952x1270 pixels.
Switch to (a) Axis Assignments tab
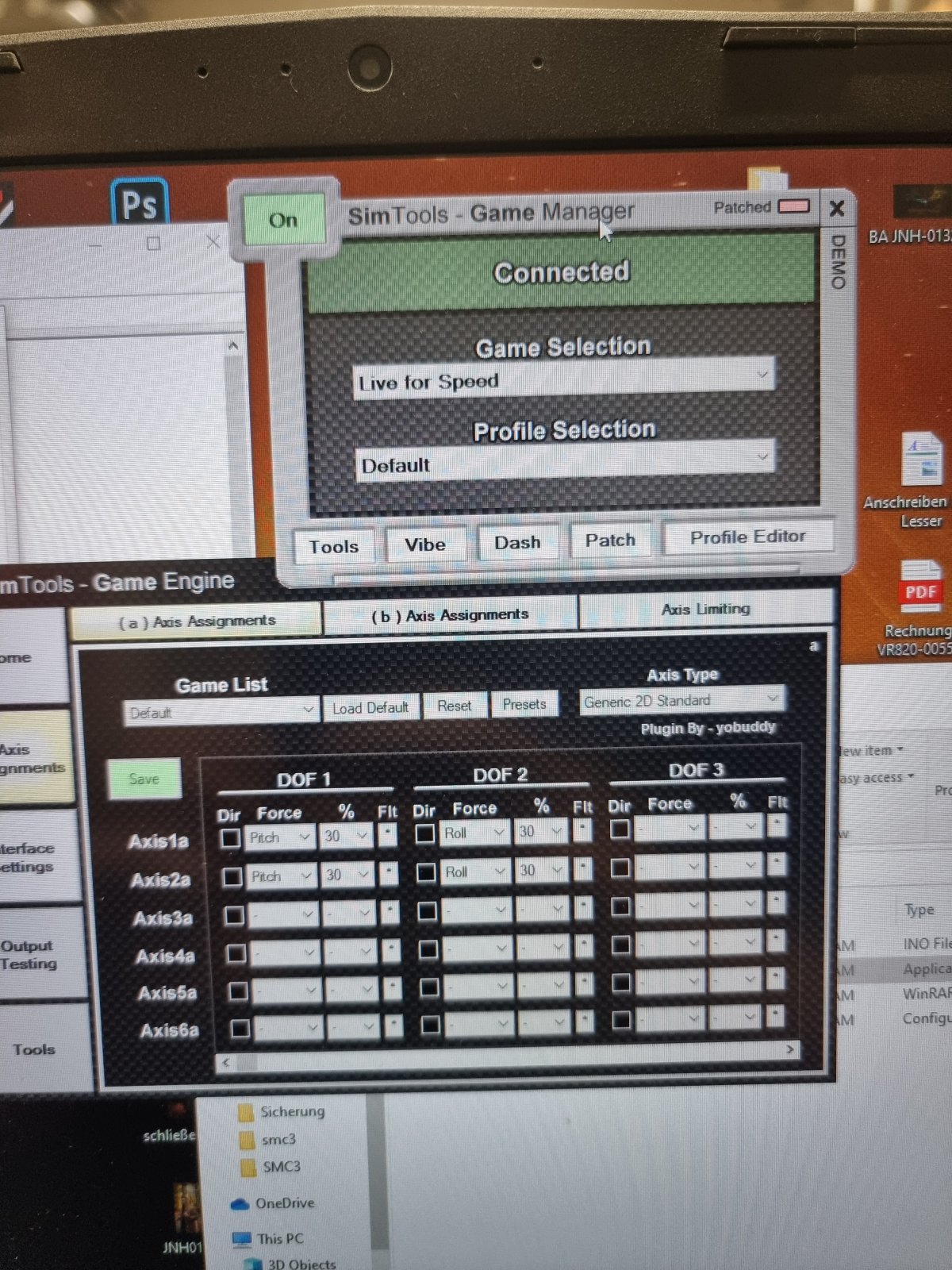point(196,622)
